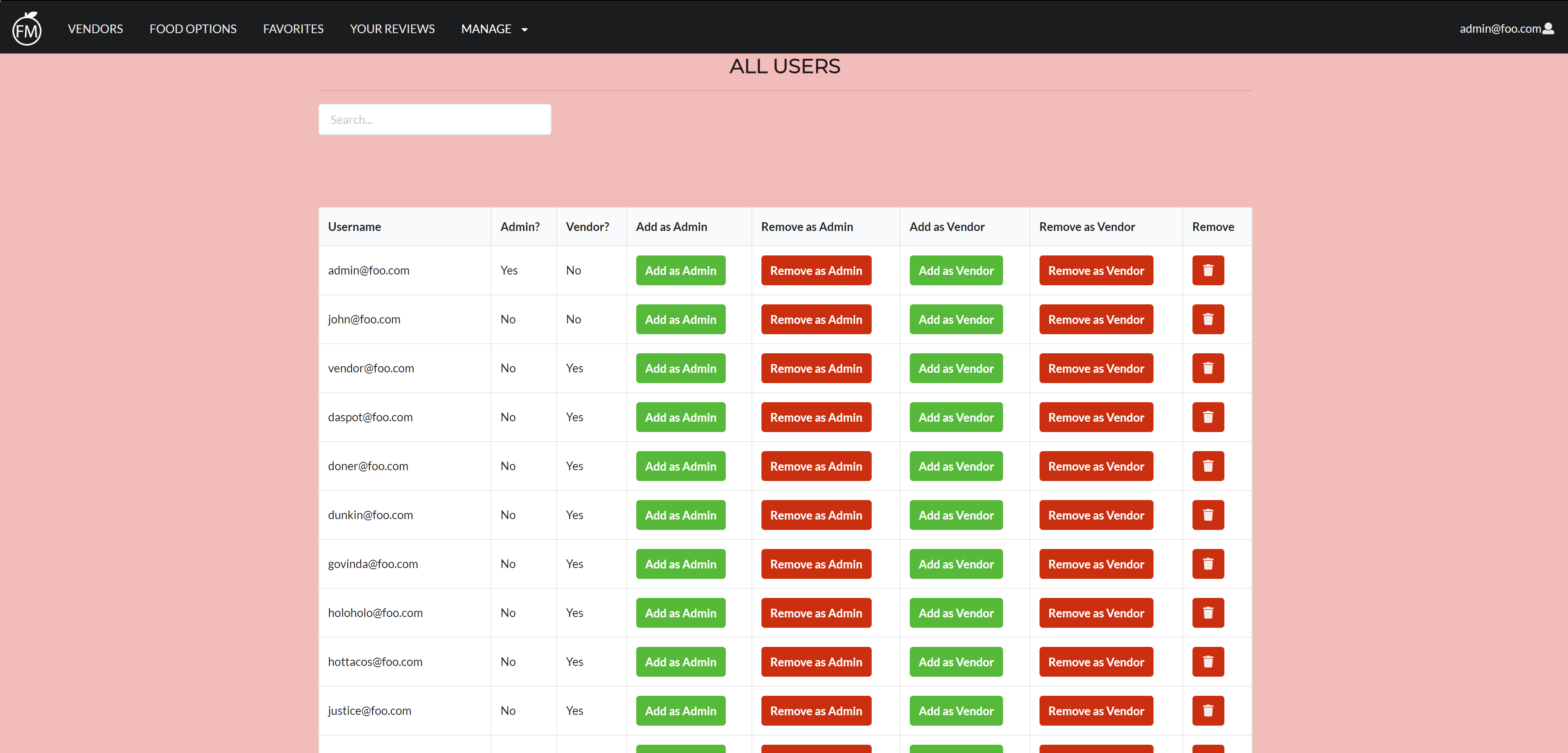Click into the Search users field
The height and width of the screenshot is (753, 1568).
(x=435, y=119)
